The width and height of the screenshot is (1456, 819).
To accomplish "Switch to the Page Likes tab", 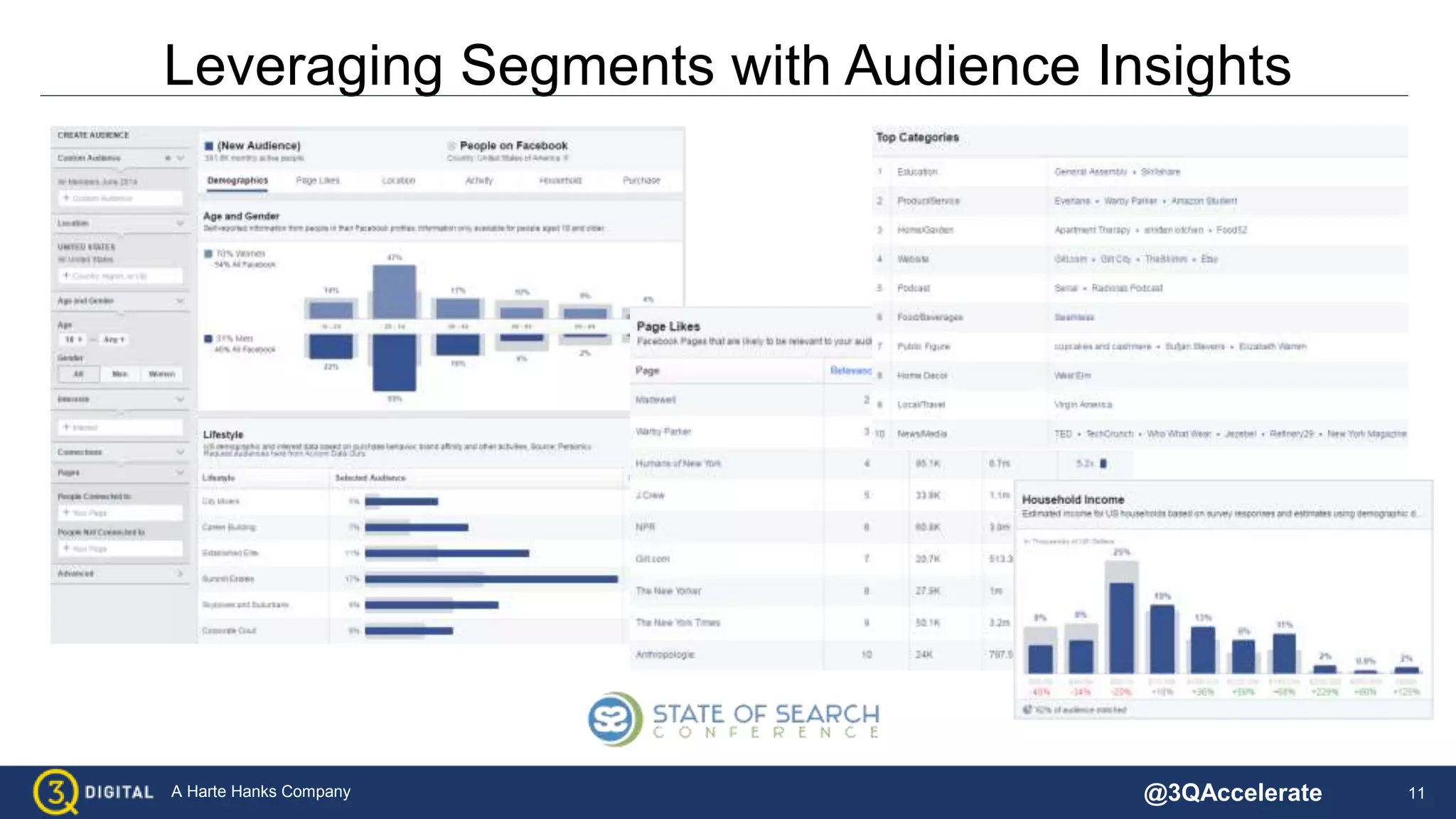I will click(x=318, y=181).
